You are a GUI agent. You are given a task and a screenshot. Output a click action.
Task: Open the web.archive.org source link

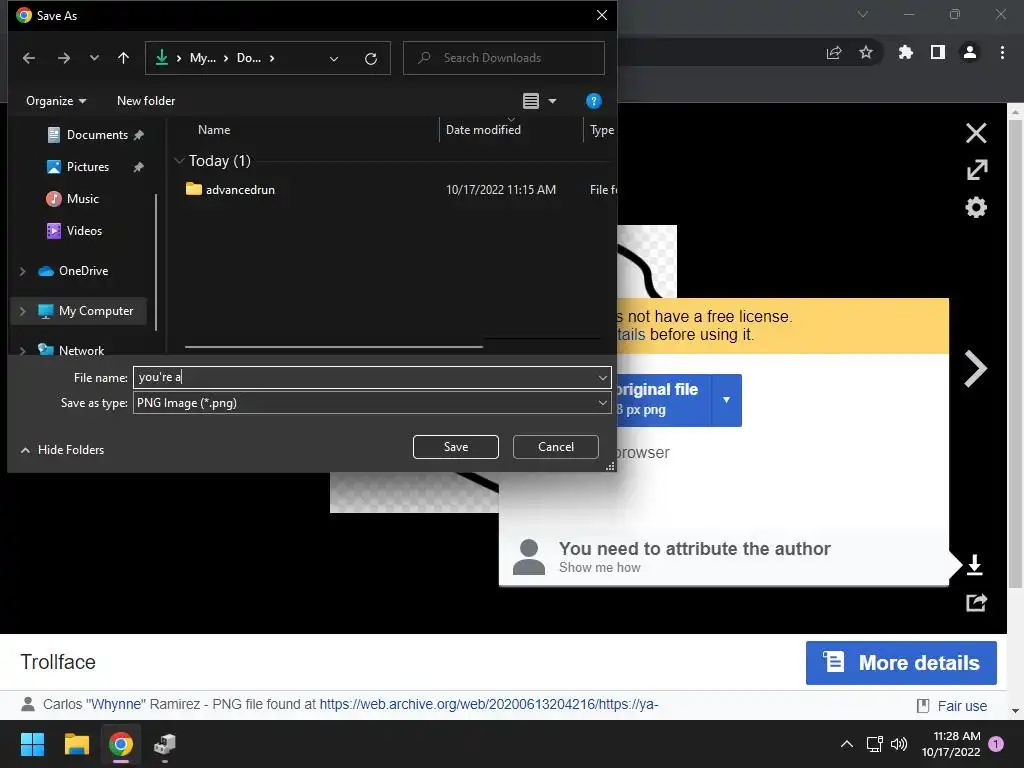[x=488, y=705]
